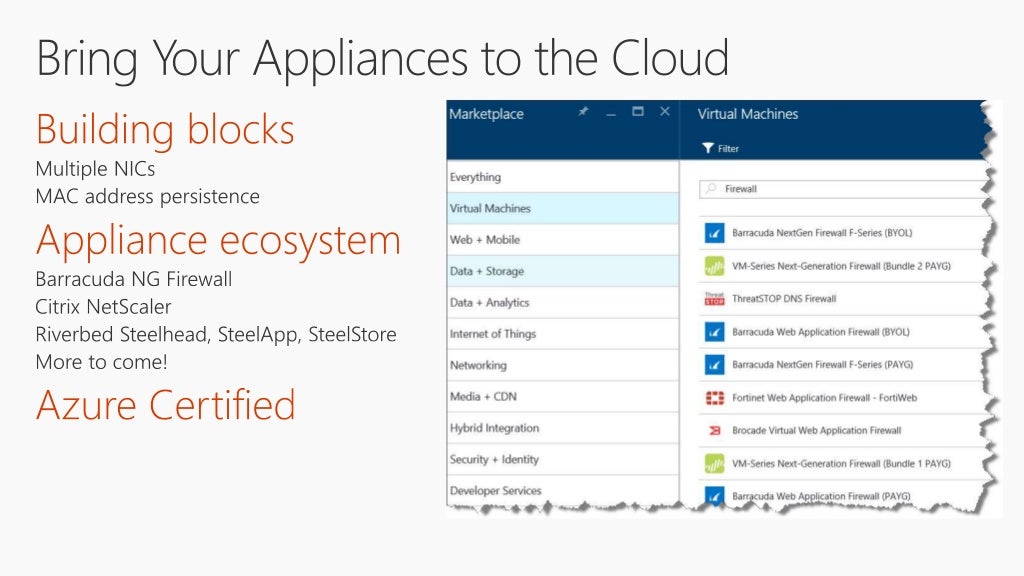This screenshot has height=576, width=1024.
Task: Minimize the Marketplace blade
Action: coord(611,115)
